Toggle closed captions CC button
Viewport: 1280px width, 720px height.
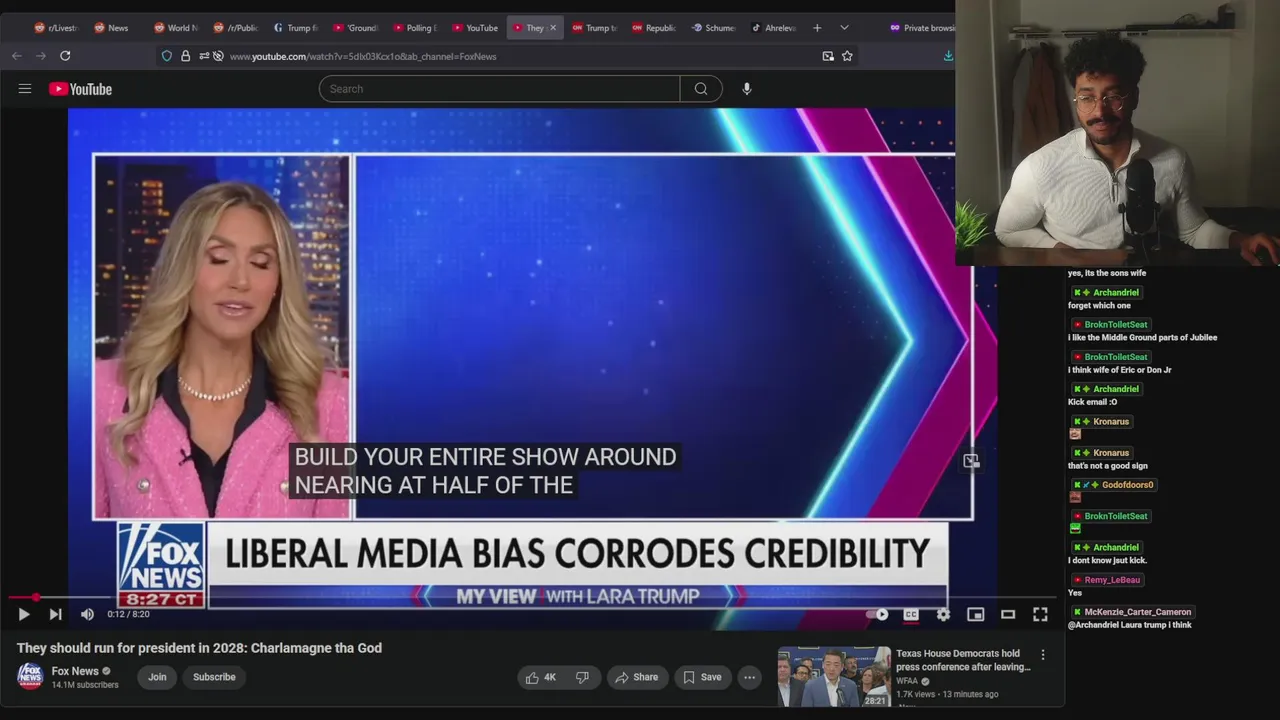(x=911, y=614)
